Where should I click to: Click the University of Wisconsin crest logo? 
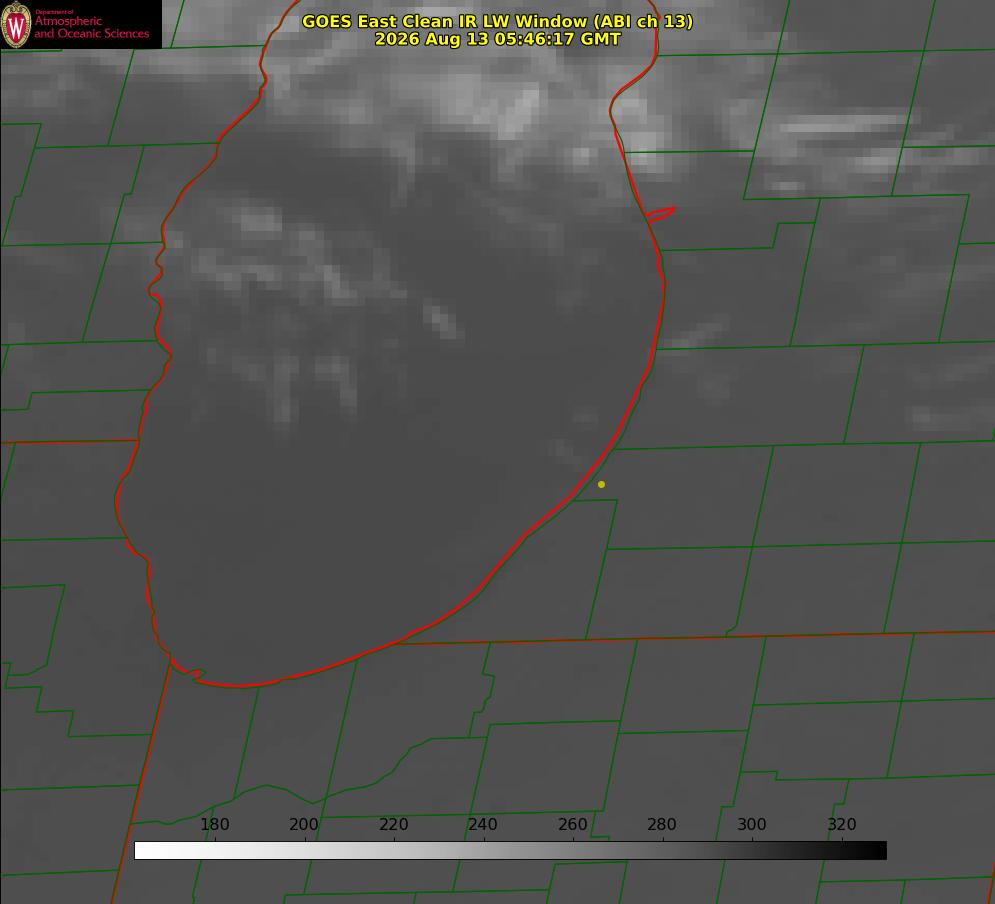(x=16, y=24)
